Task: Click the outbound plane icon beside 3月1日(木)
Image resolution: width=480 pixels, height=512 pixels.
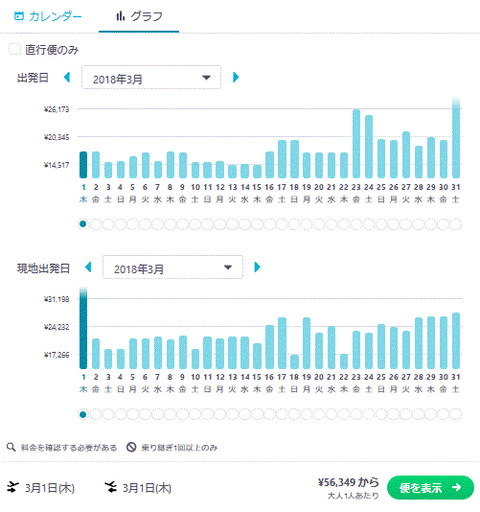Action: [13, 487]
